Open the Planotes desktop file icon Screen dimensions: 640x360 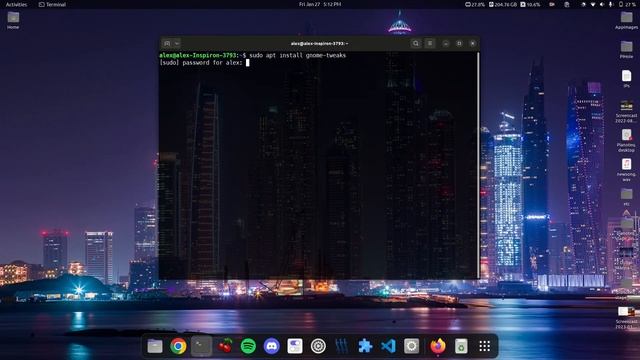pos(626,140)
